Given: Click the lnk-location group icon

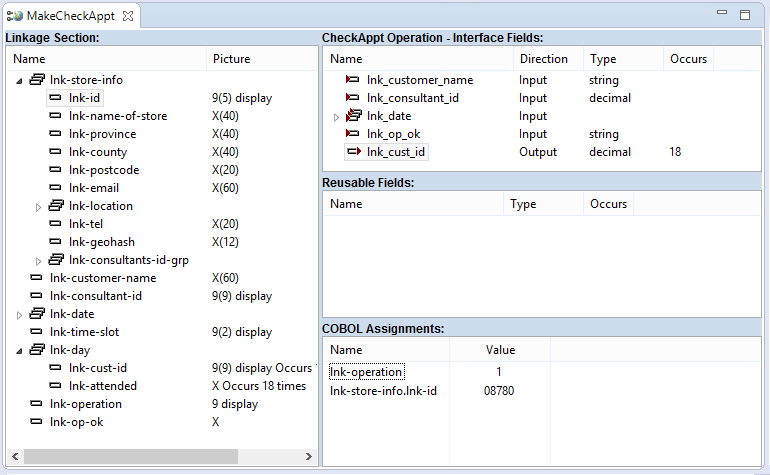Looking at the screenshot, I should point(56,206).
